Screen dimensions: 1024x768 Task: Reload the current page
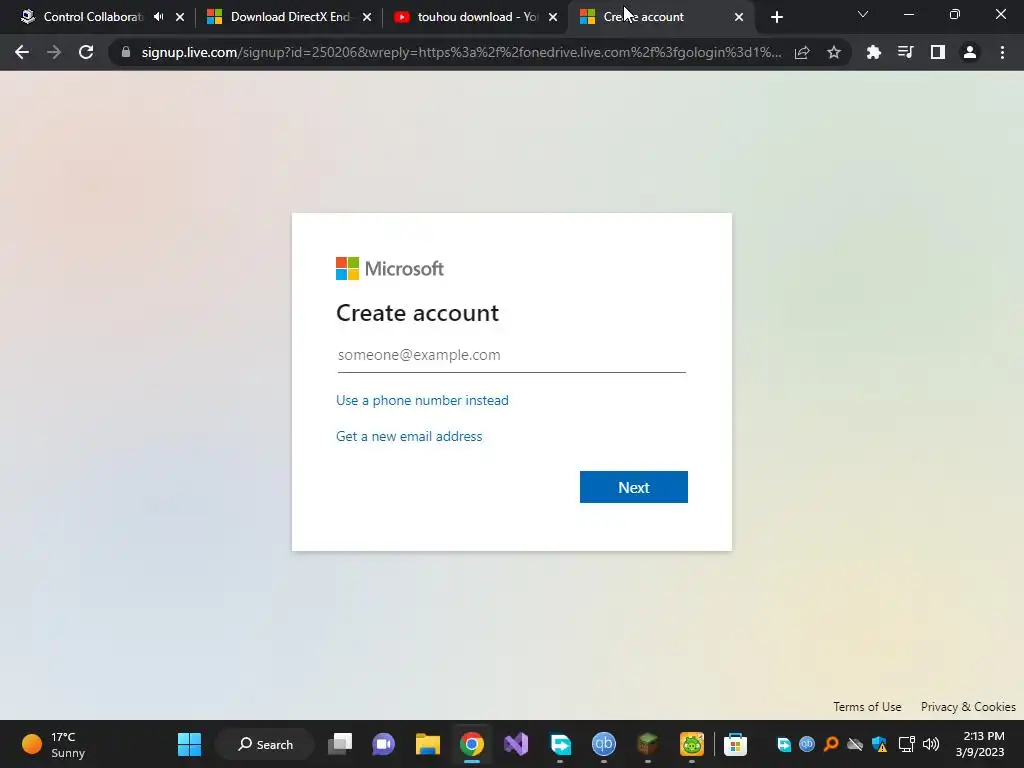pos(86,52)
